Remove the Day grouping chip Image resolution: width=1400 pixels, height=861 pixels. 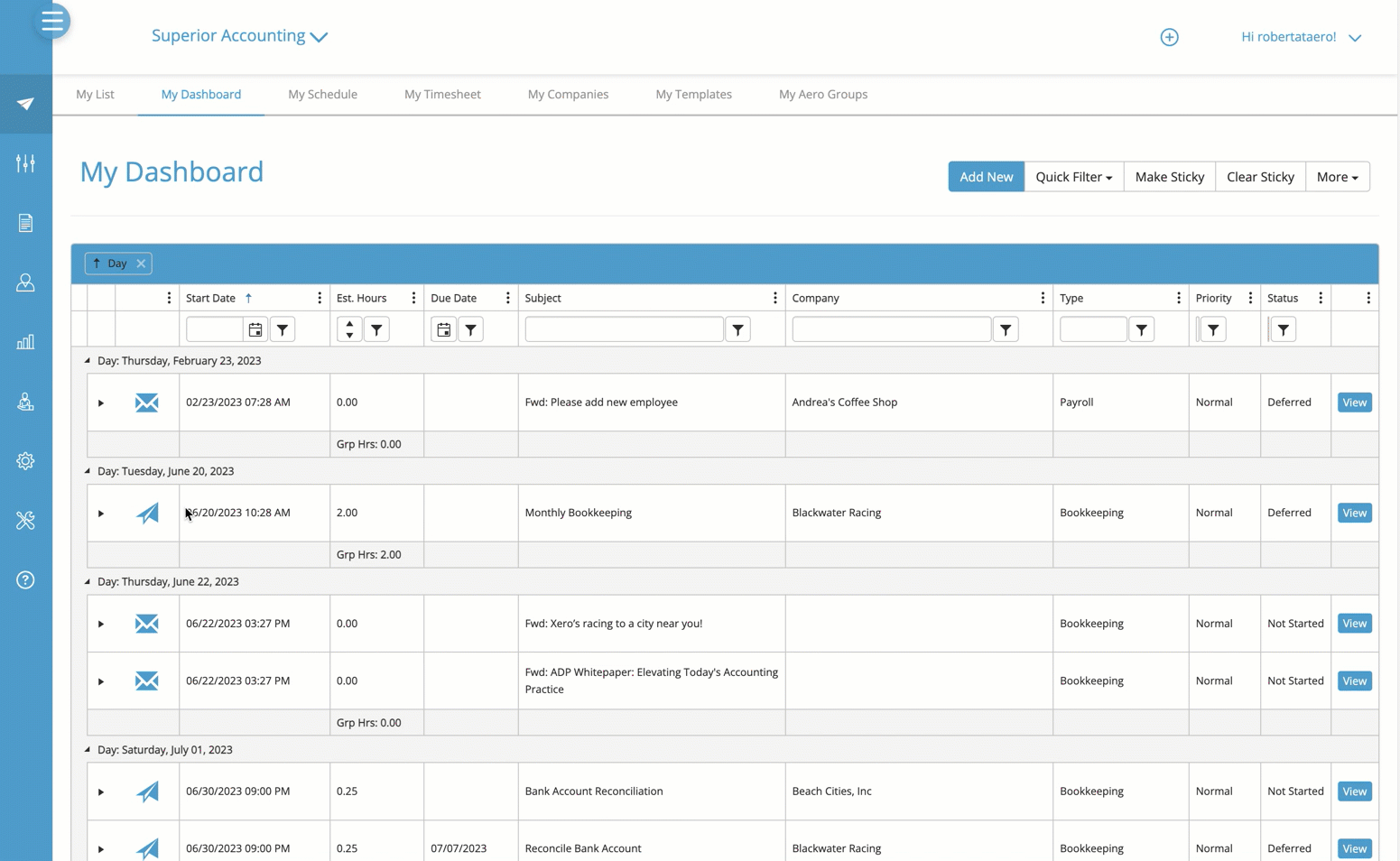point(141,264)
